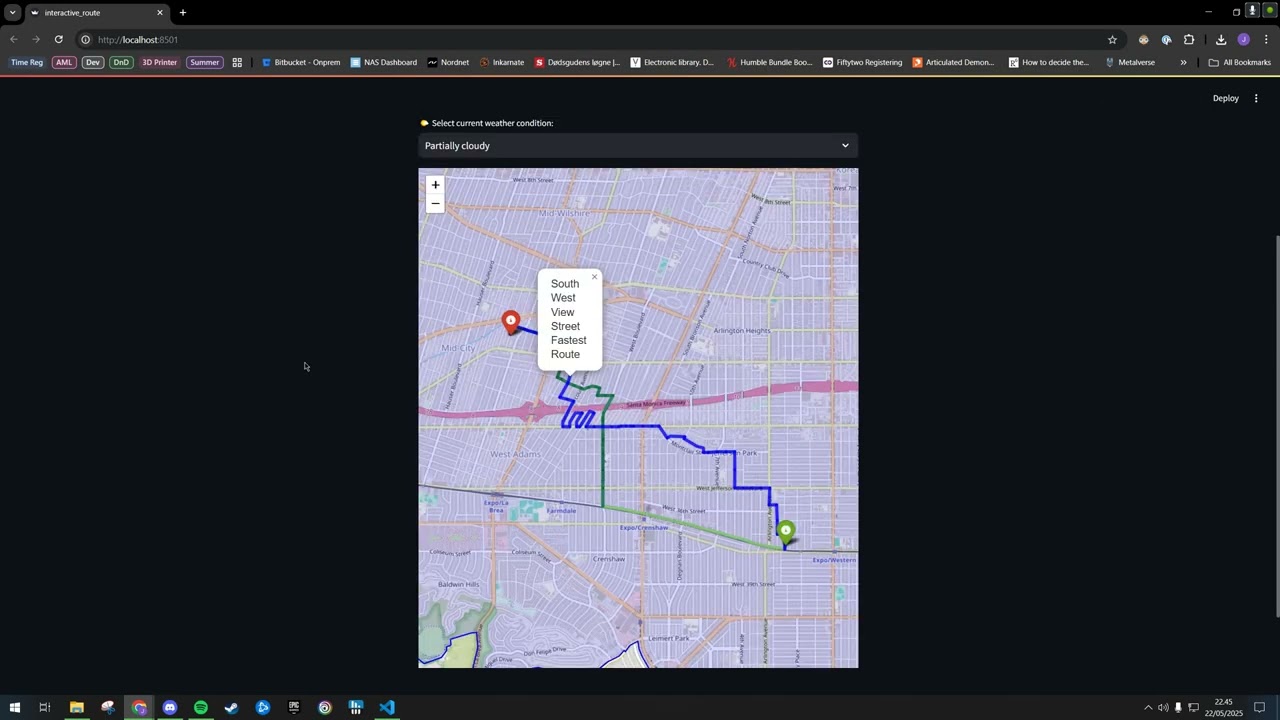Open the NAS Dashboard bookmark
The width and height of the screenshot is (1280, 720).
point(384,62)
